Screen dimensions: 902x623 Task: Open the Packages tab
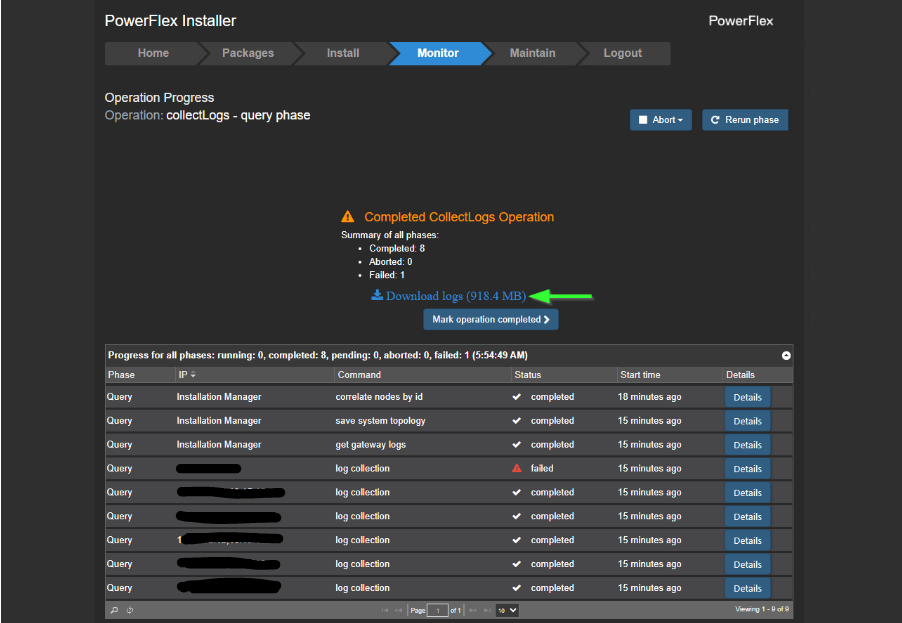247,53
